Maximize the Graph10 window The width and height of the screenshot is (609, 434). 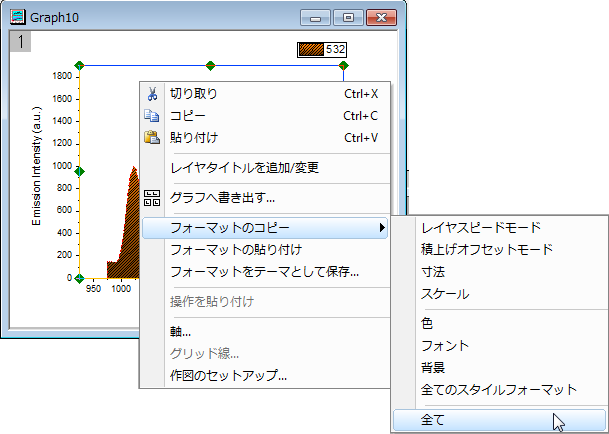click(x=348, y=18)
